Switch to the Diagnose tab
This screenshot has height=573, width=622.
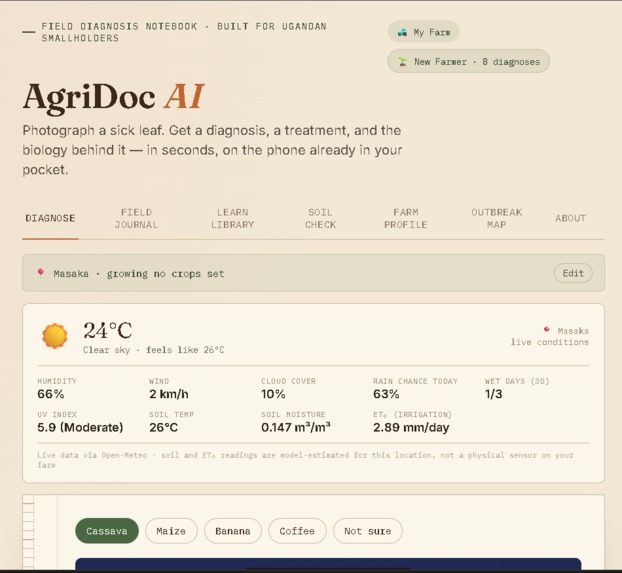click(50, 218)
